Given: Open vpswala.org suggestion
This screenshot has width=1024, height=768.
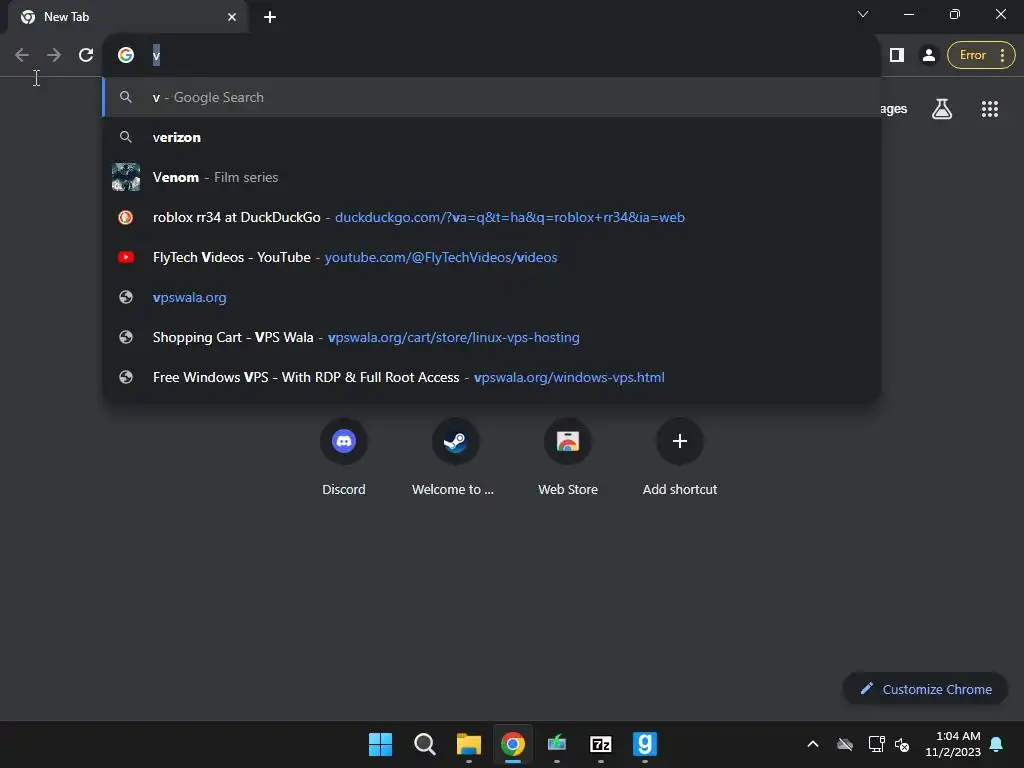Looking at the screenshot, I should pos(492,297).
